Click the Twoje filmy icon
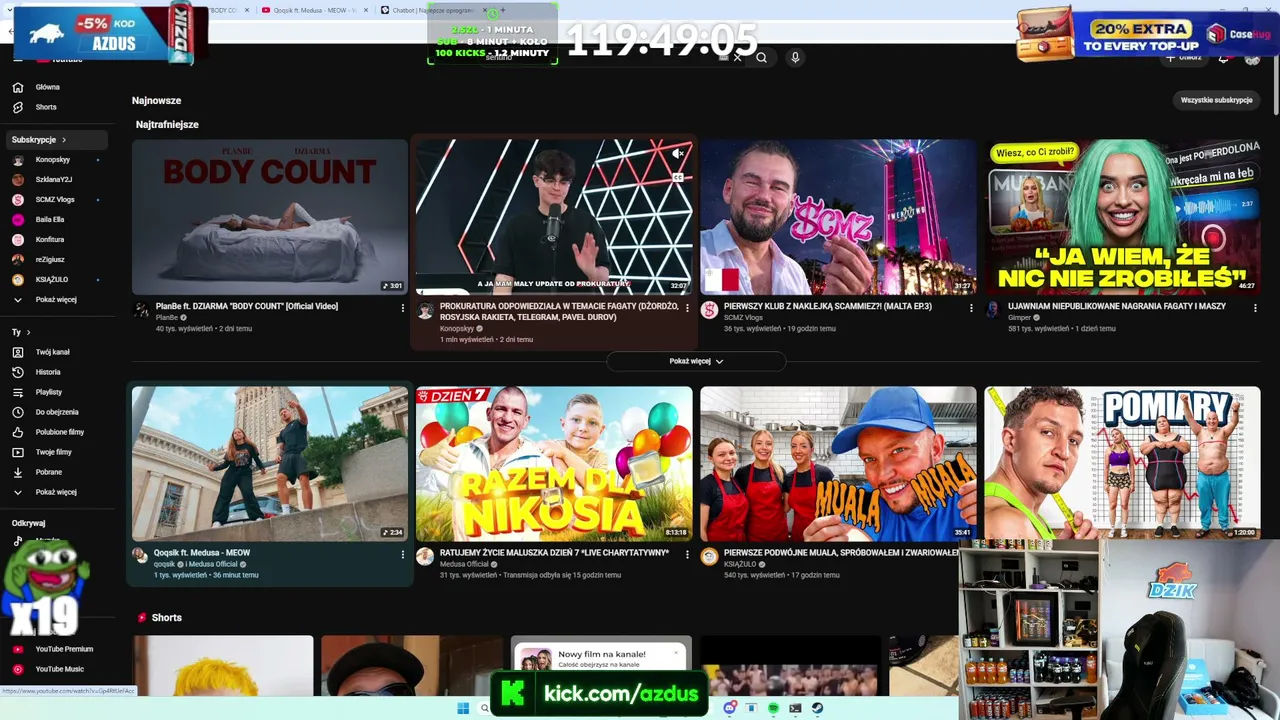 (18, 452)
